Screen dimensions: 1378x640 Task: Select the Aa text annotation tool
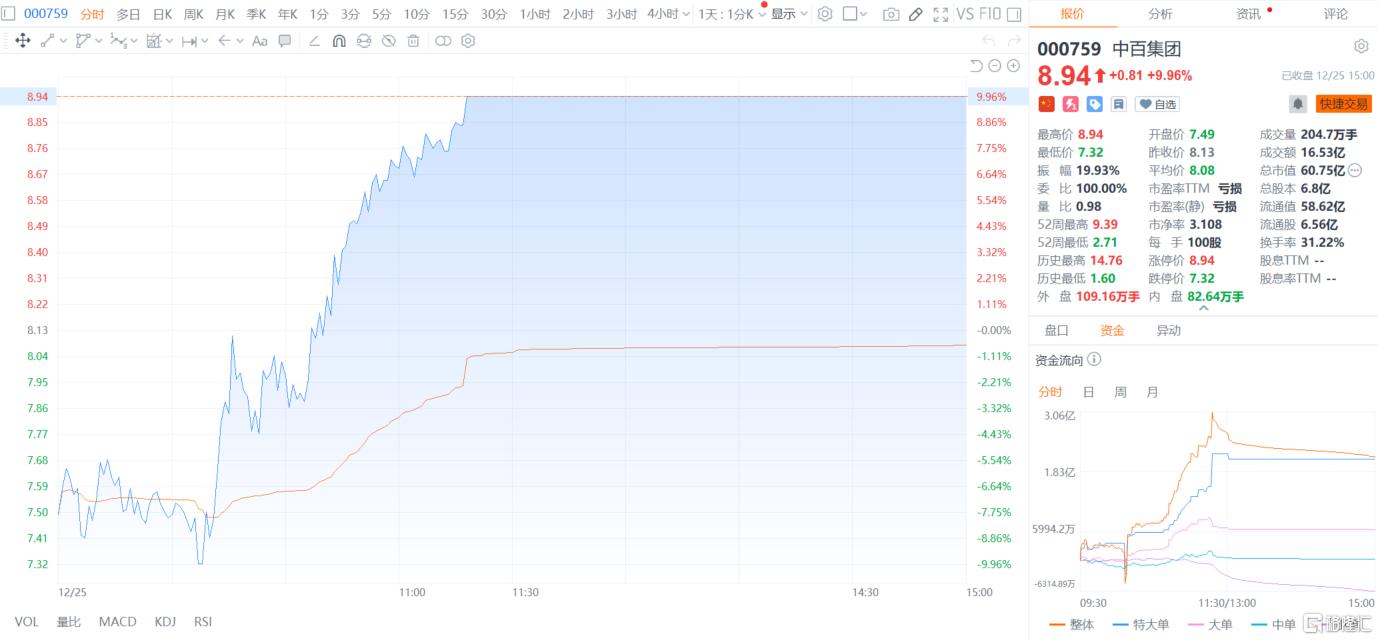click(x=260, y=41)
